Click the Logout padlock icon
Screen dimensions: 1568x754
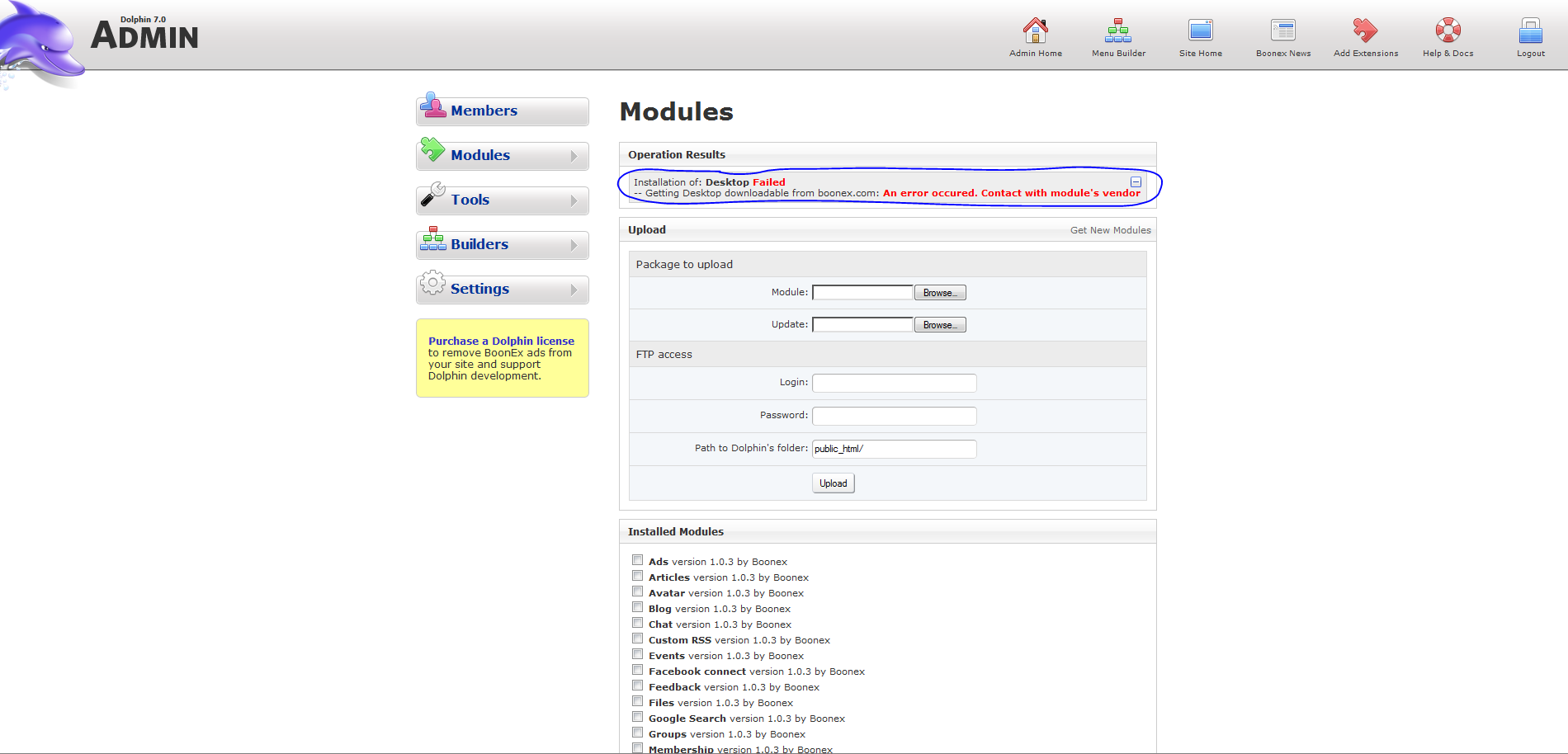pyautogui.click(x=1530, y=31)
